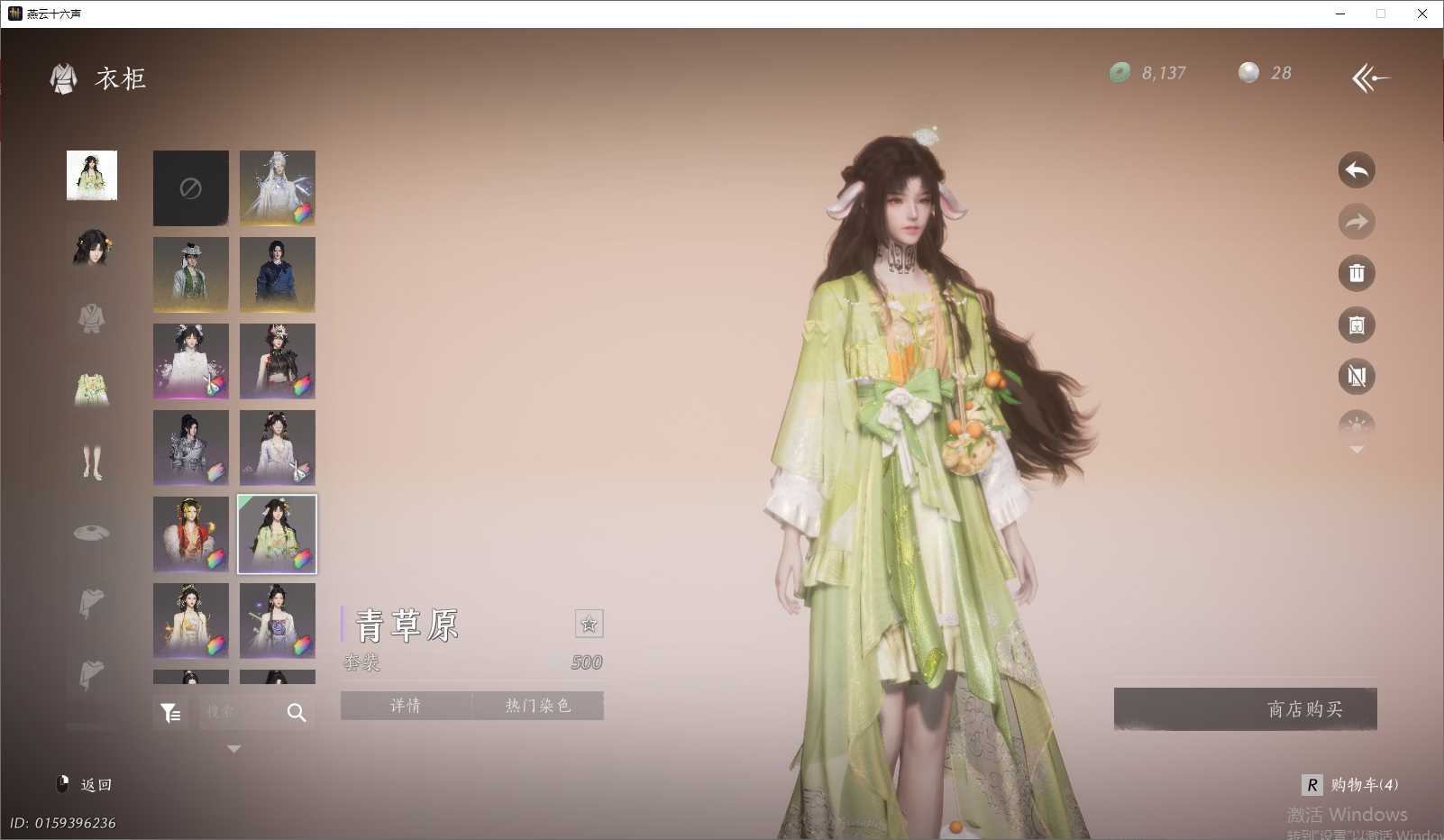Click the 商店购买 shop purchase button
Screen dimensions: 1444x840
point(1246,709)
